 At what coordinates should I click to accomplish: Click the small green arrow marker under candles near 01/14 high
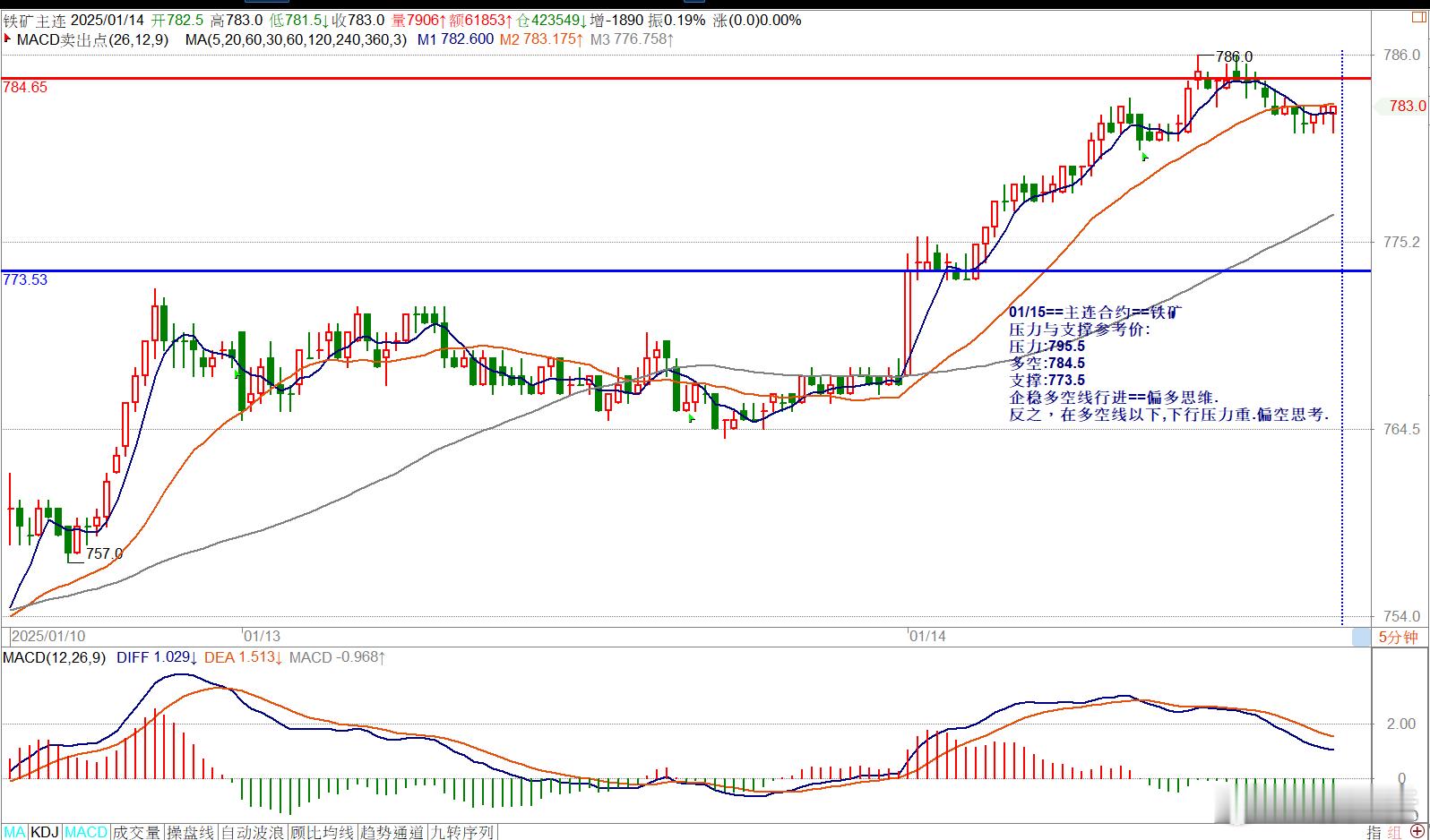pos(1144,156)
